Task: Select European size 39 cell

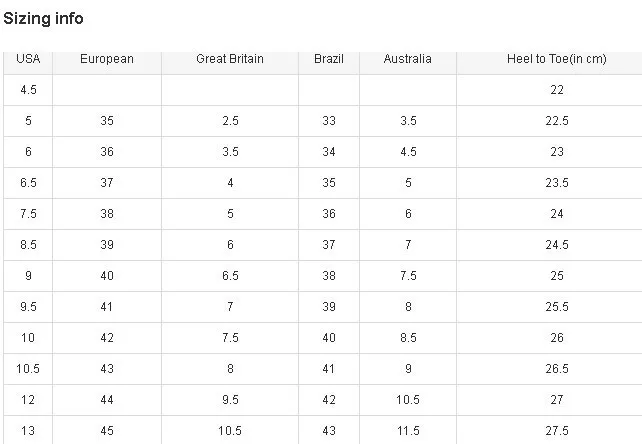Action: point(107,245)
